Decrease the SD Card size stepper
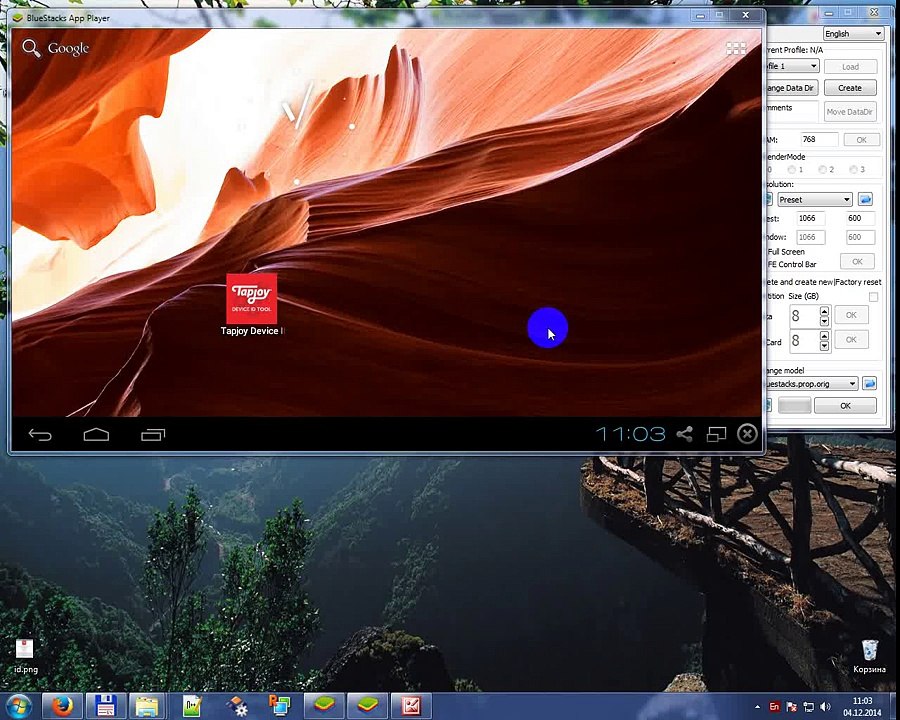The image size is (900, 720). coord(824,346)
